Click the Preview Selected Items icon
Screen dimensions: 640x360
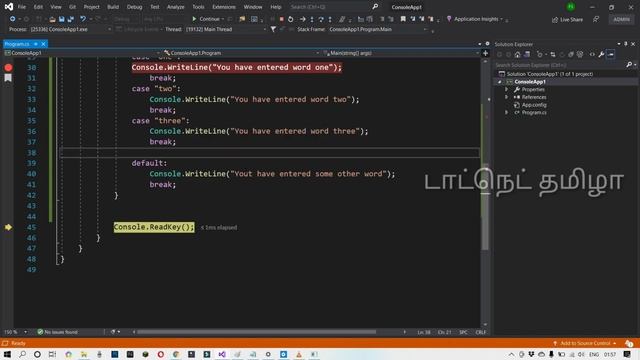click(611, 54)
